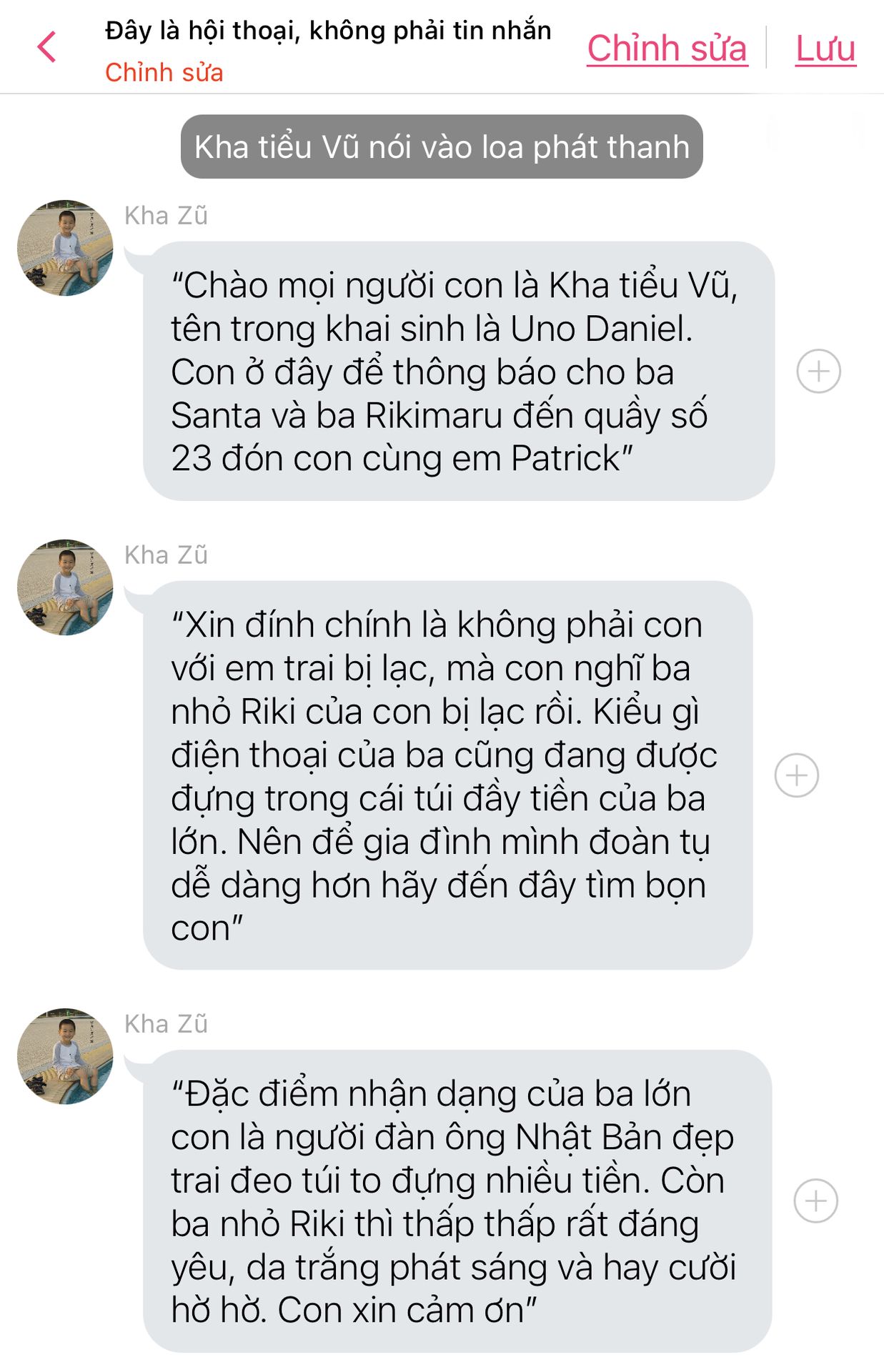Open second Kha Zũ avatar photo
884x1372 pixels.
click(x=65, y=587)
